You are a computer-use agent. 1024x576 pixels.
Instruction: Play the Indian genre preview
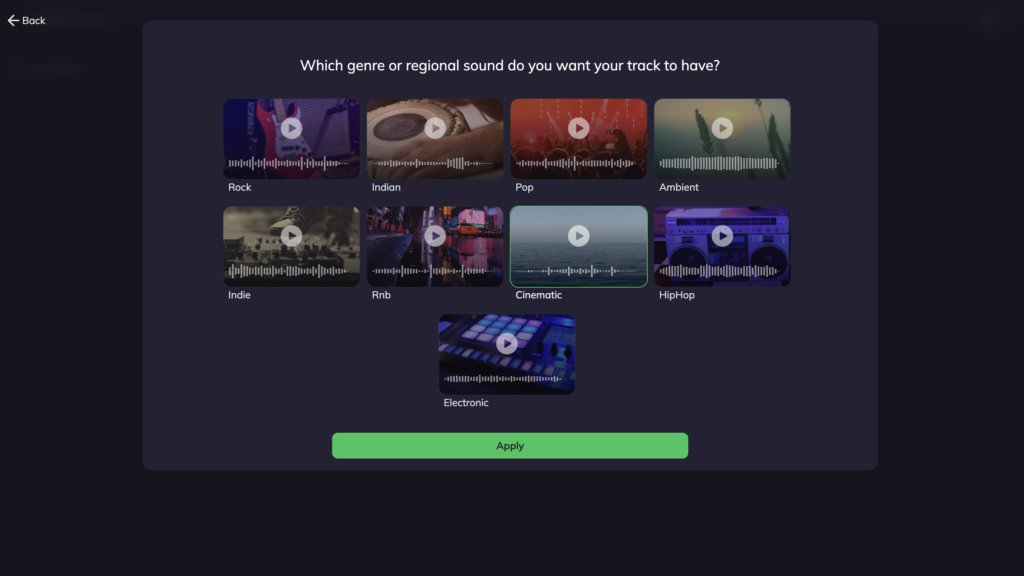(x=435, y=128)
